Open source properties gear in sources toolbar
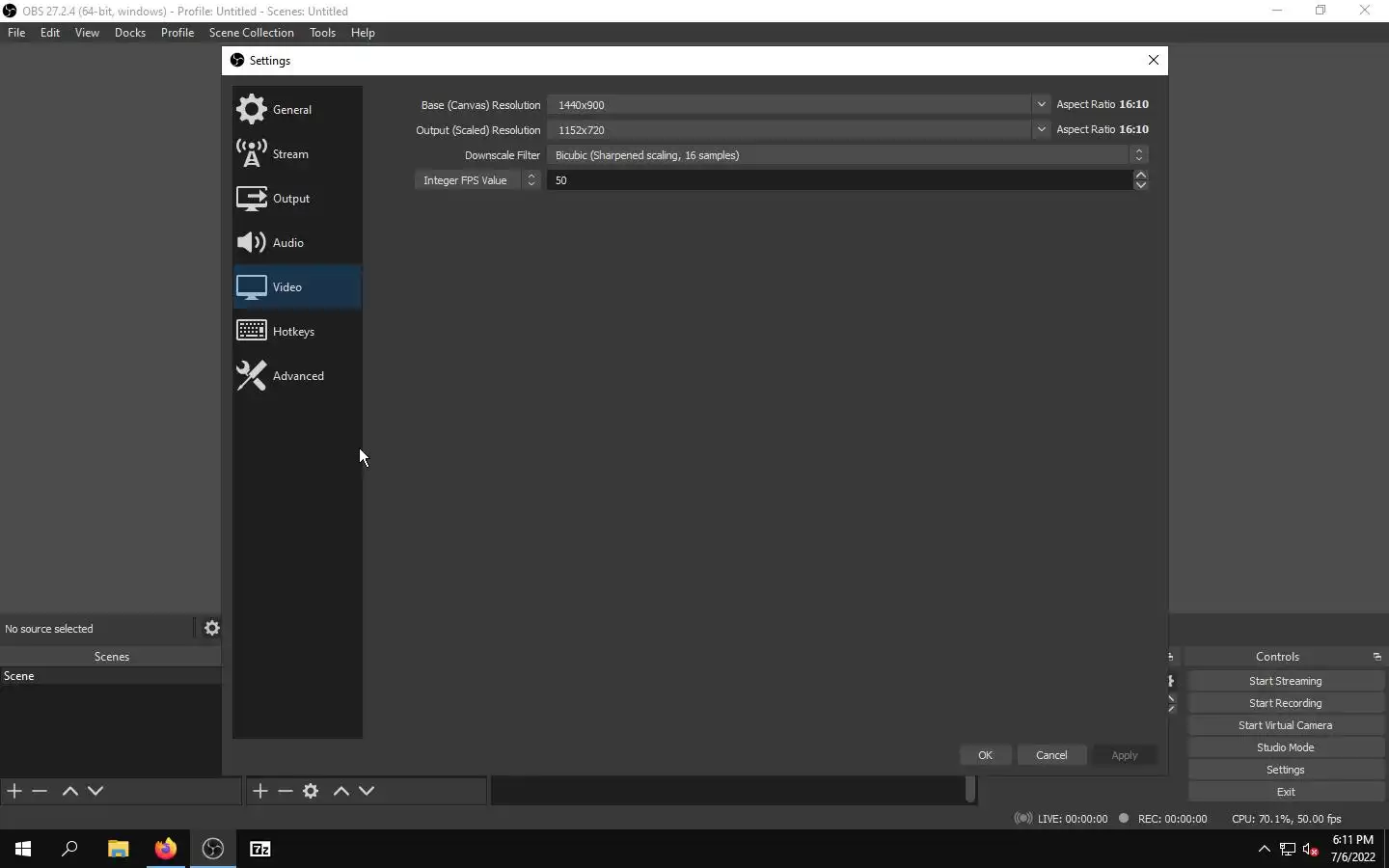 coord(311,791)
